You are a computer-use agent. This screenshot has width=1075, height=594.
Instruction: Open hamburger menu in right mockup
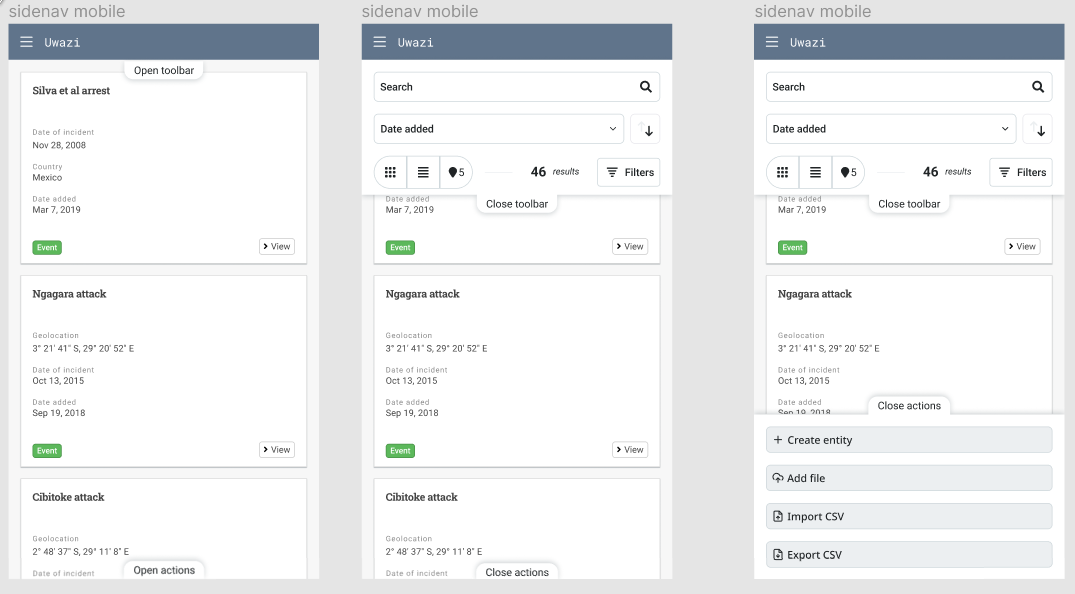tap(772, 42)
